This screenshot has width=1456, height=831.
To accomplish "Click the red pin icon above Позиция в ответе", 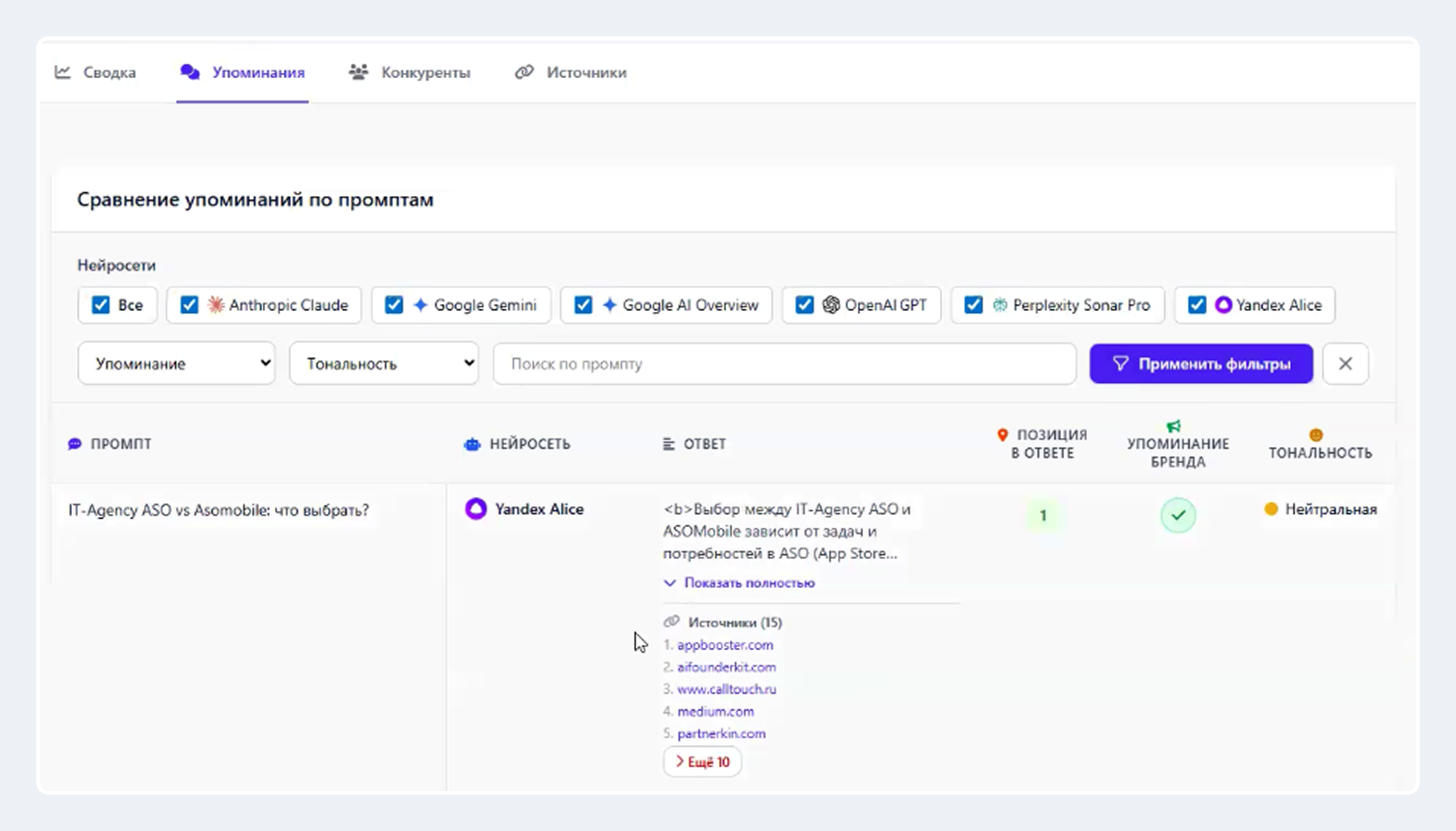I will click(x=1002, y=434).
